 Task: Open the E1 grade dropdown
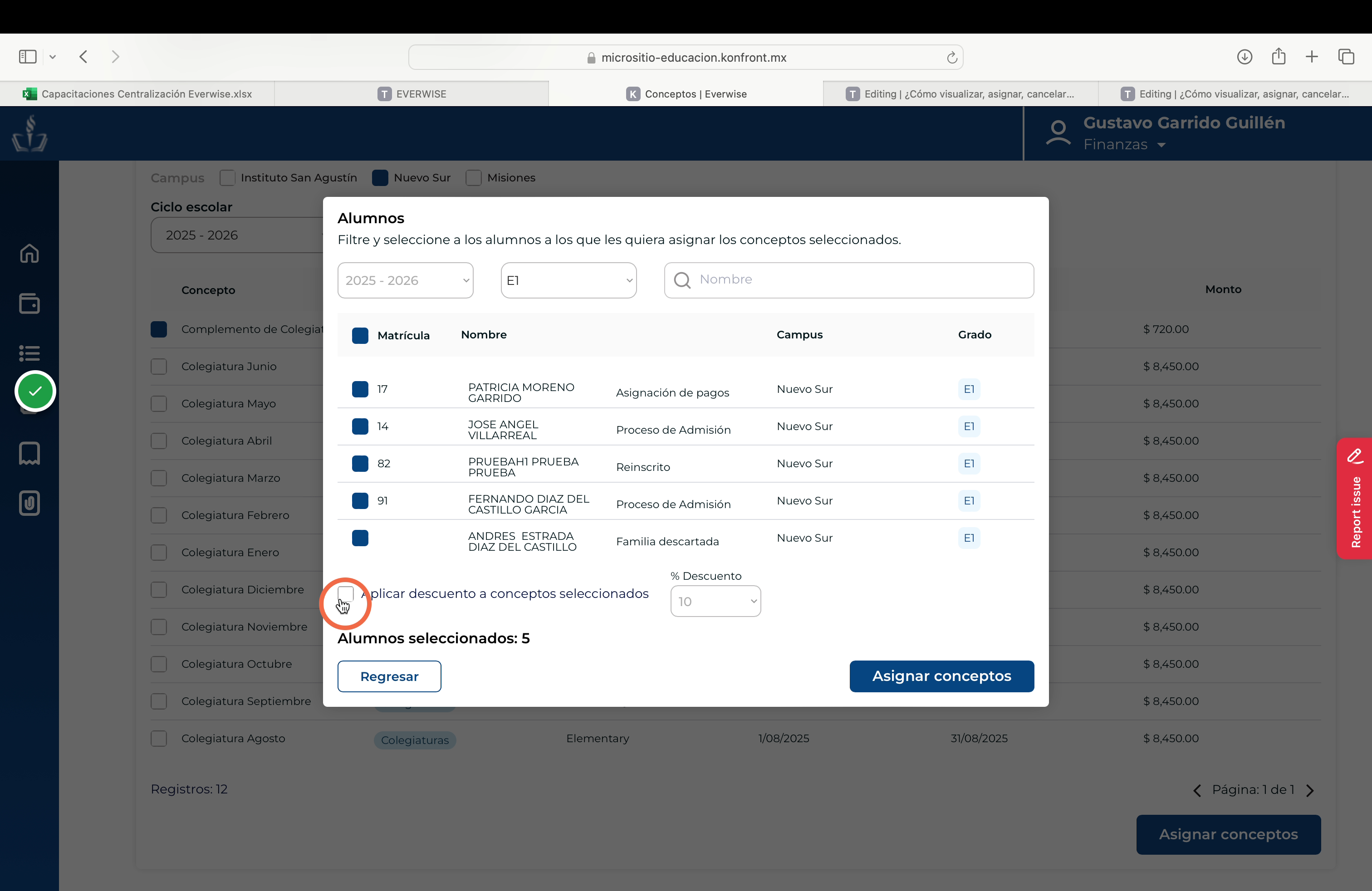[568, 281]
